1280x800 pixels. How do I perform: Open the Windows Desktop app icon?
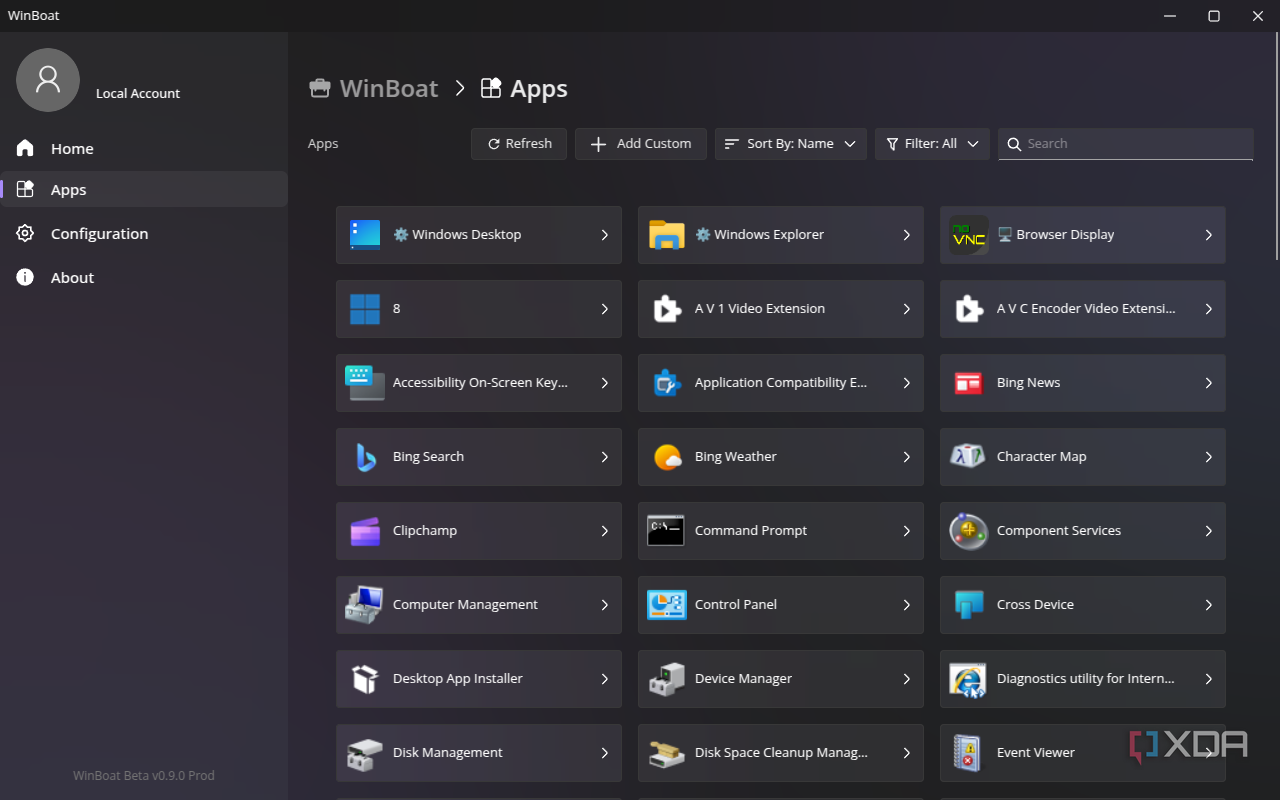(x=365, y=235)
